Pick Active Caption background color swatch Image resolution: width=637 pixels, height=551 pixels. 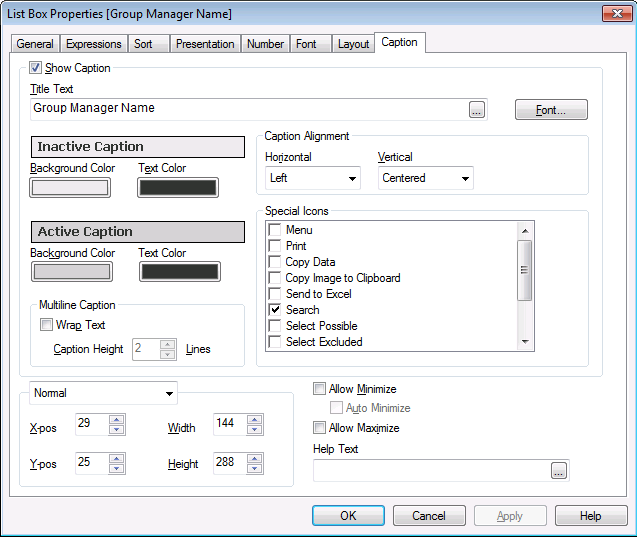[72, 272]
